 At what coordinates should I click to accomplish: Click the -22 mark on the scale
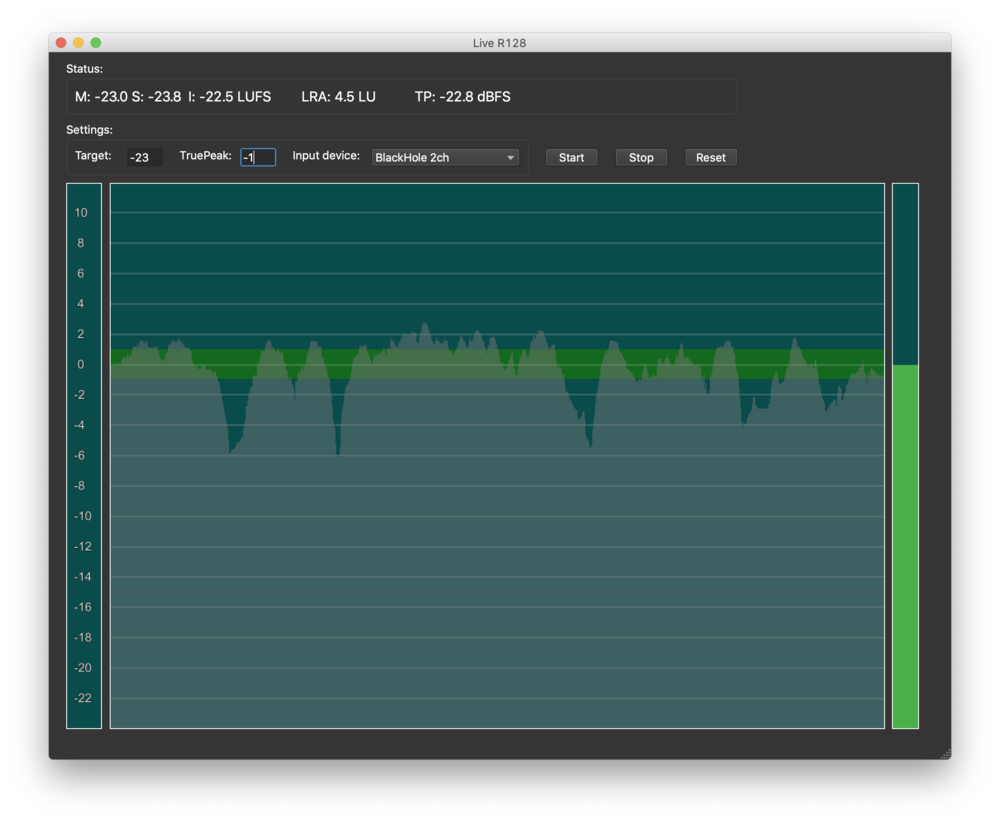click(81, 698)
